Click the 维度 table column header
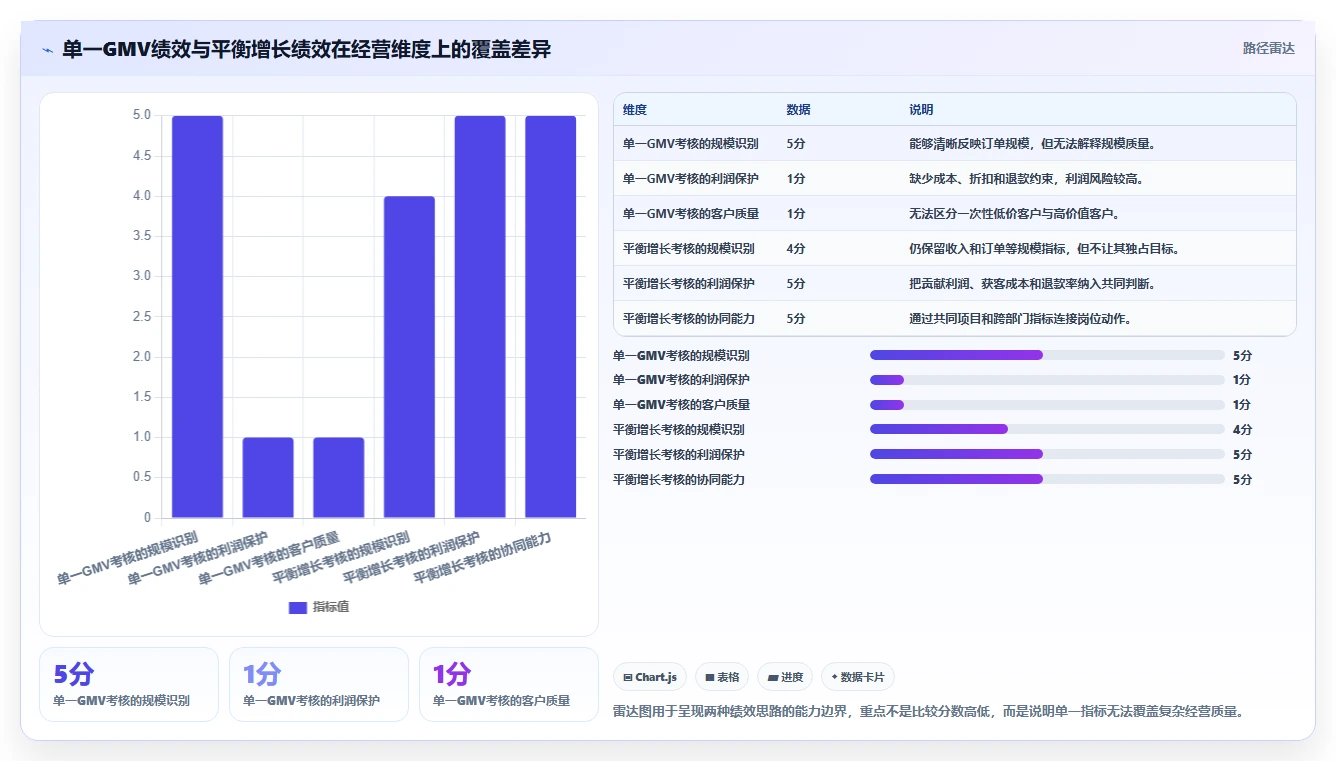This screenshot has width=1336, height=761. tap(635, 110)
